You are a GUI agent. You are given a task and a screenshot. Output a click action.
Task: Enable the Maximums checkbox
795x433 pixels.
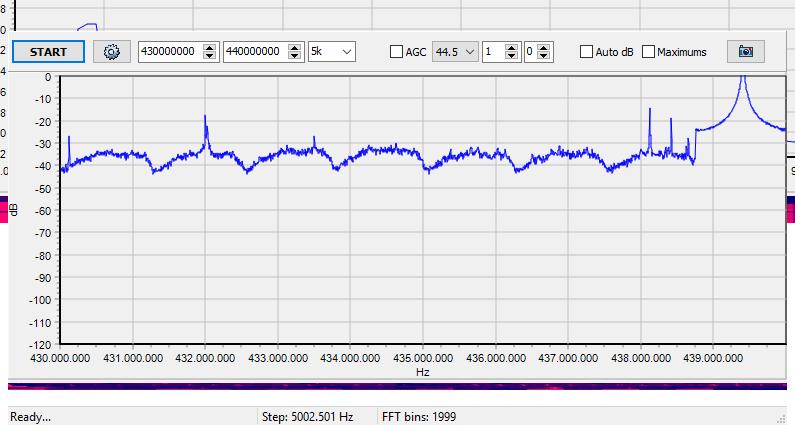[648, 52]
